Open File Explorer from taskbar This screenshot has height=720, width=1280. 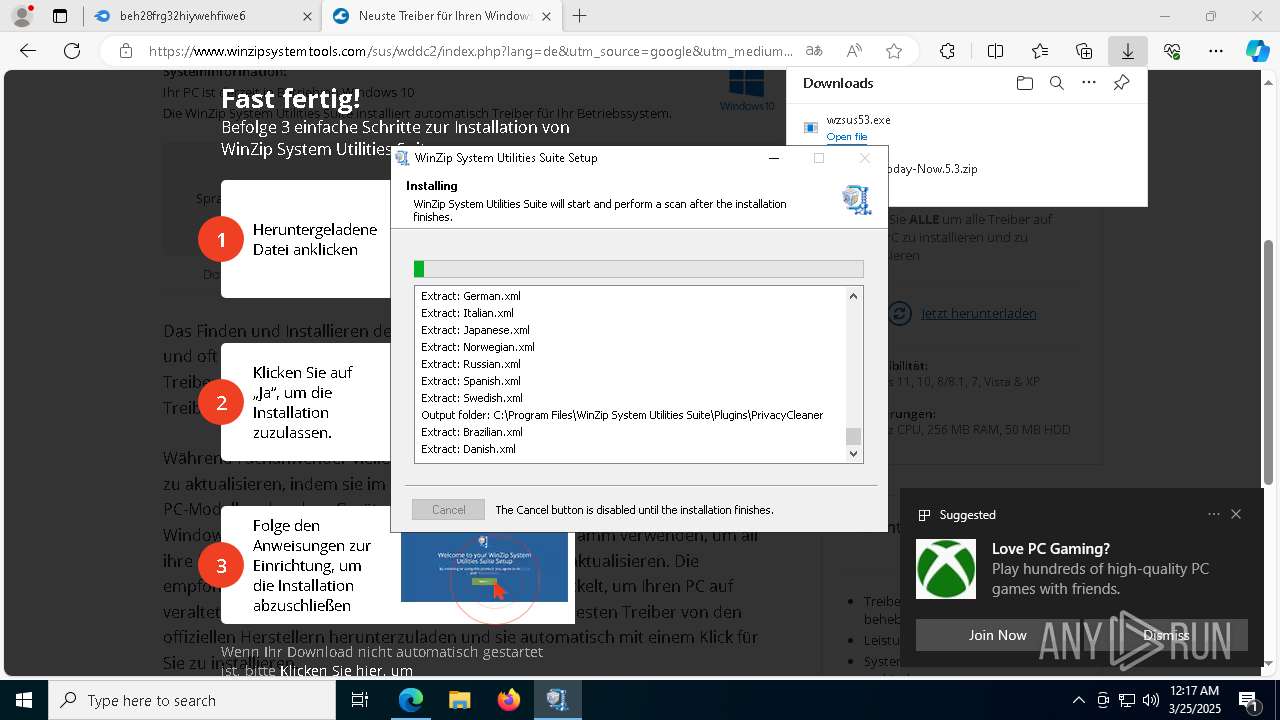click(459, 700)
